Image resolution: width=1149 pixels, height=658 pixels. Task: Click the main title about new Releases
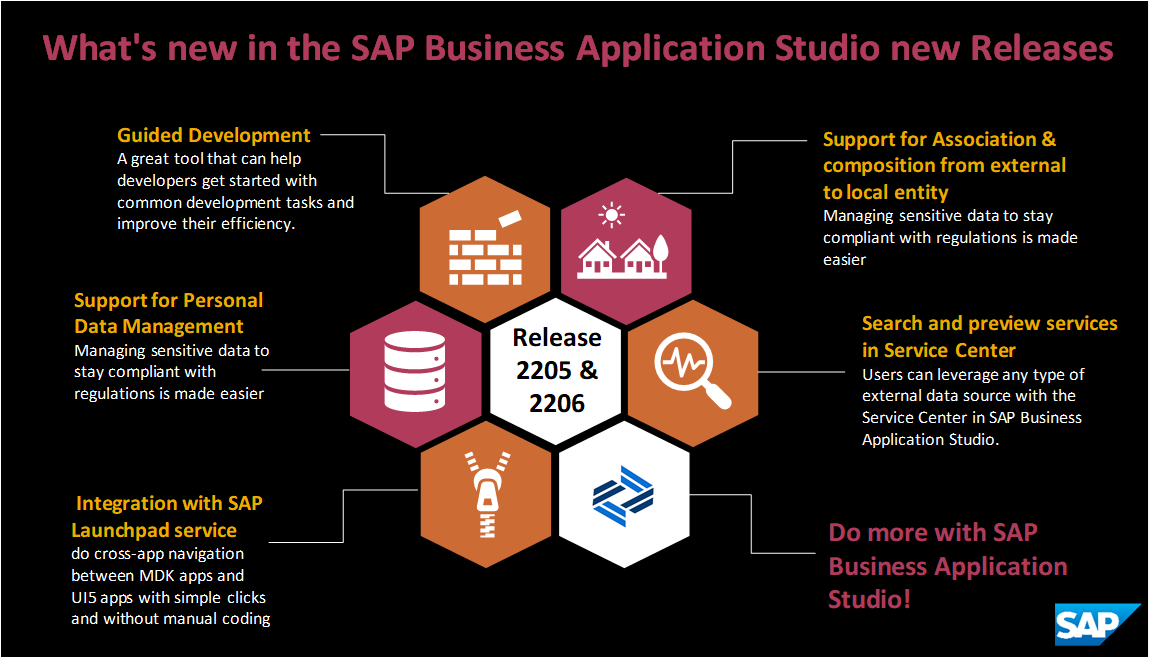577,48
